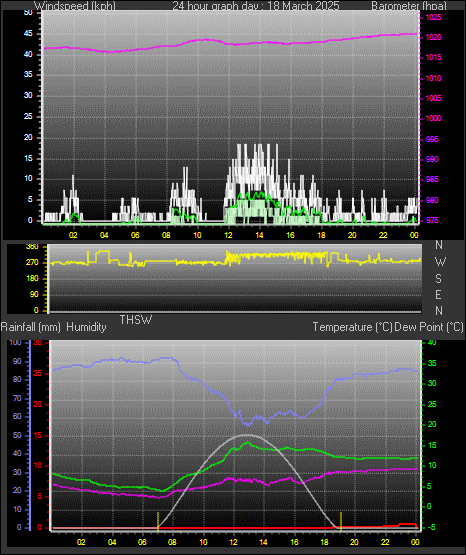The width and height of the screenshot is (466, 555).
Task: Click the 'Temperature (°C)' label
Action: pos(352,327)
